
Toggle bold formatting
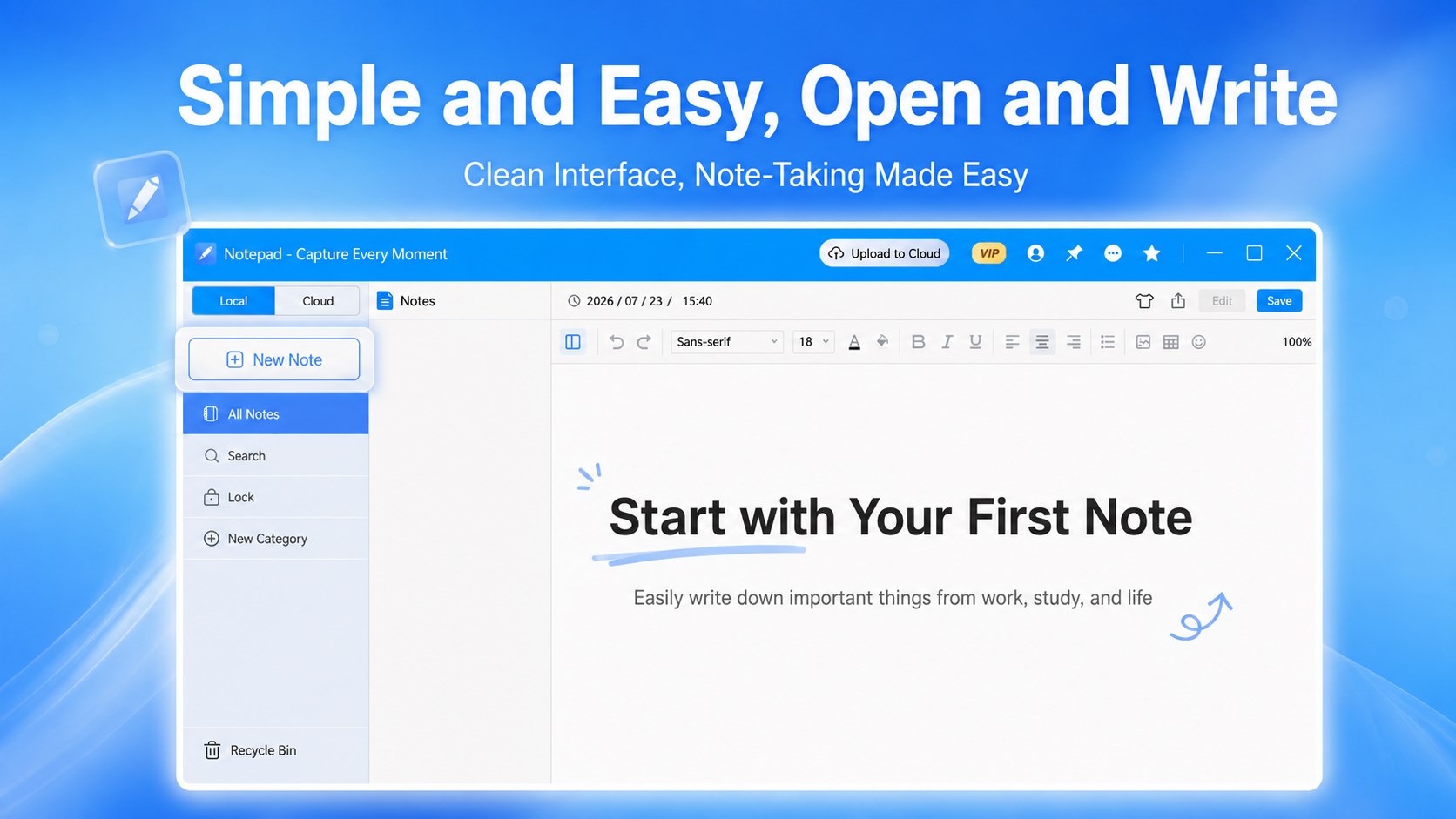(918, 342)
